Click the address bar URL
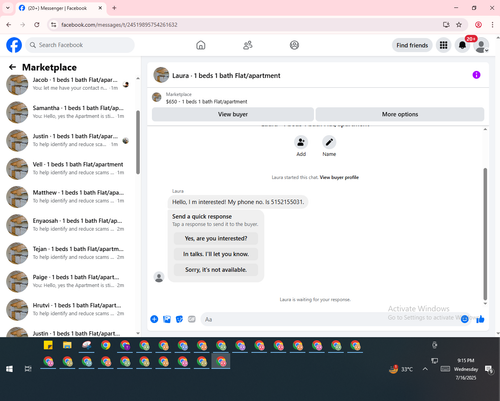This screenshot has width=500, height=401. (119, 25)
